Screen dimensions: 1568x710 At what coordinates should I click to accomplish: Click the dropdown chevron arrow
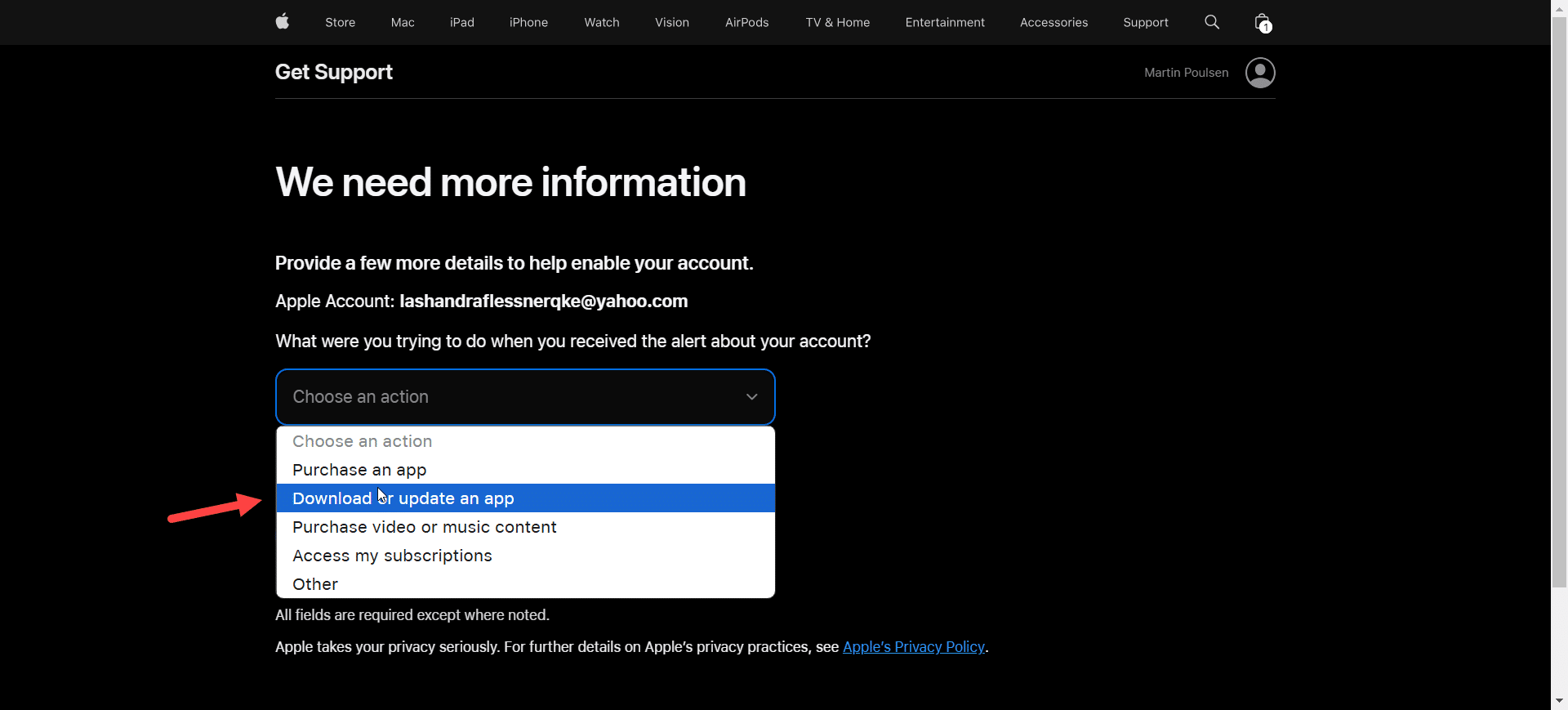752,397
